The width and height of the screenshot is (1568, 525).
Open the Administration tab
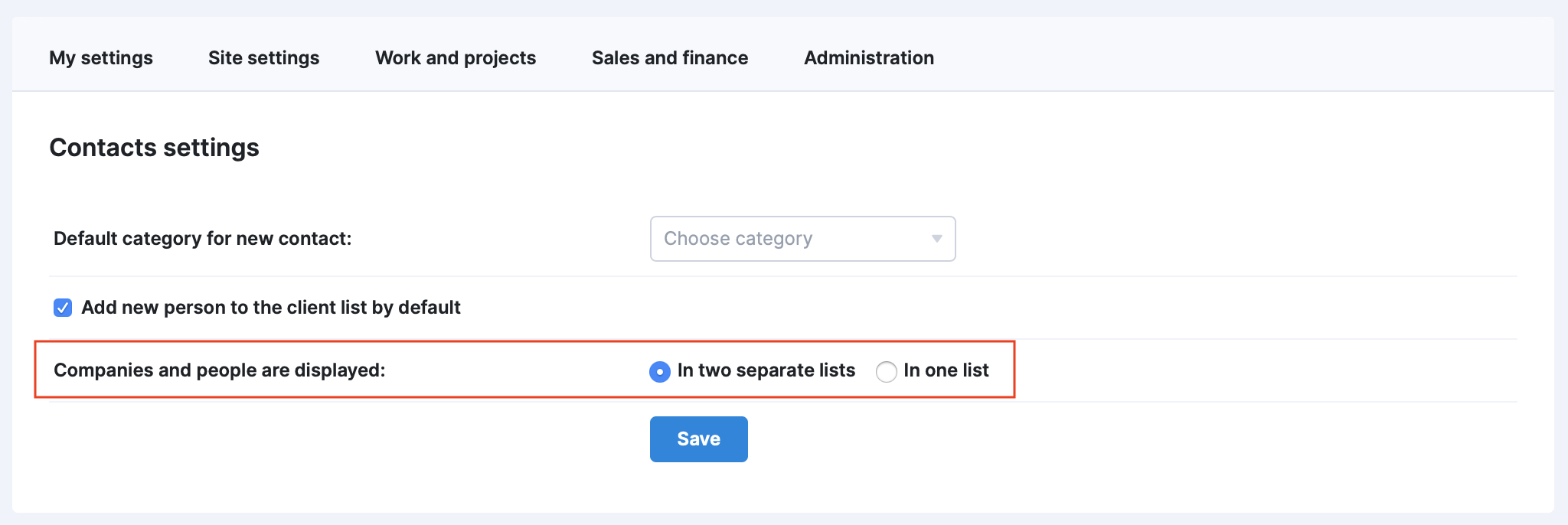[869, 58]
